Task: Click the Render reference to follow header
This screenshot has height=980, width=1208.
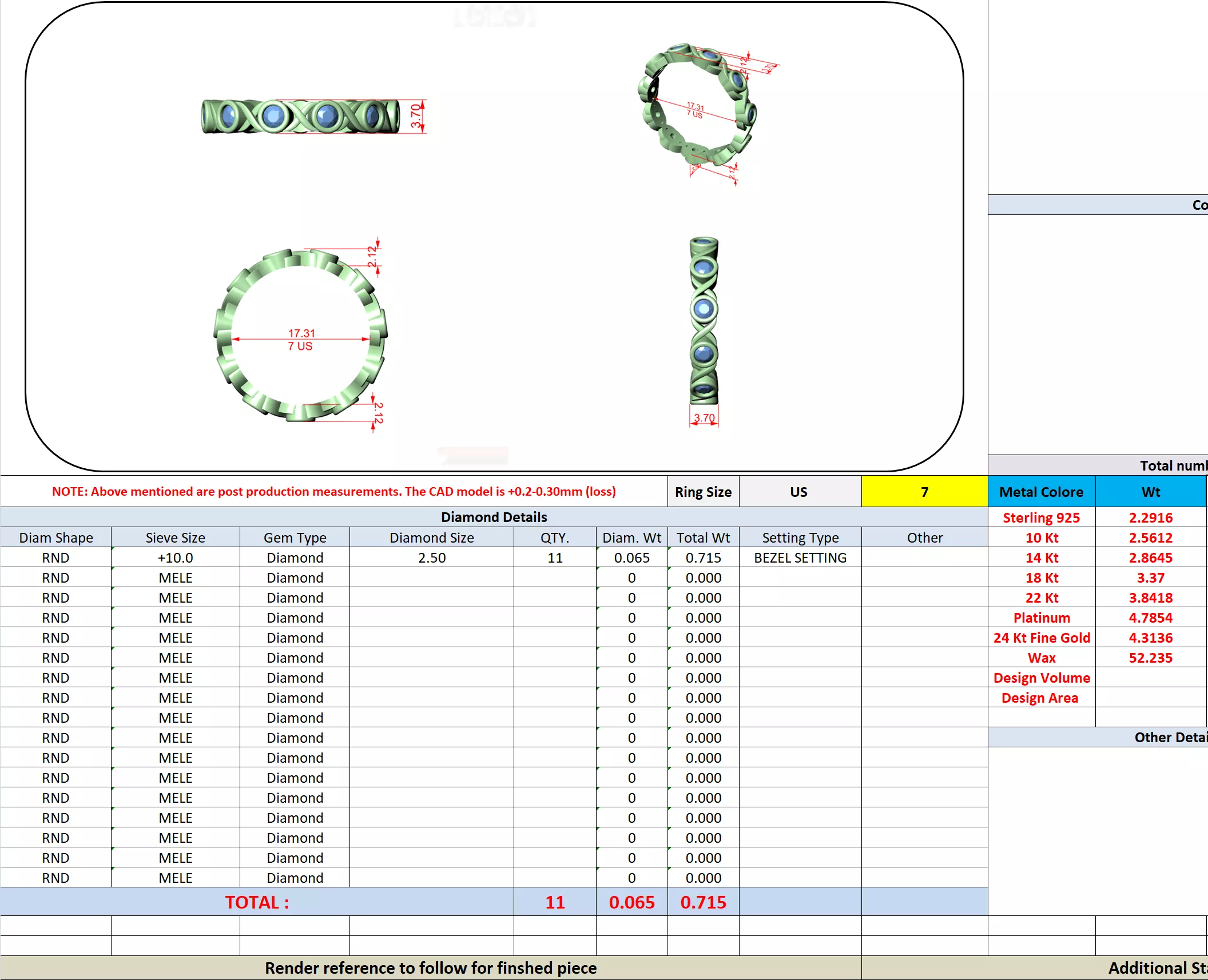Action: point(430,968)
